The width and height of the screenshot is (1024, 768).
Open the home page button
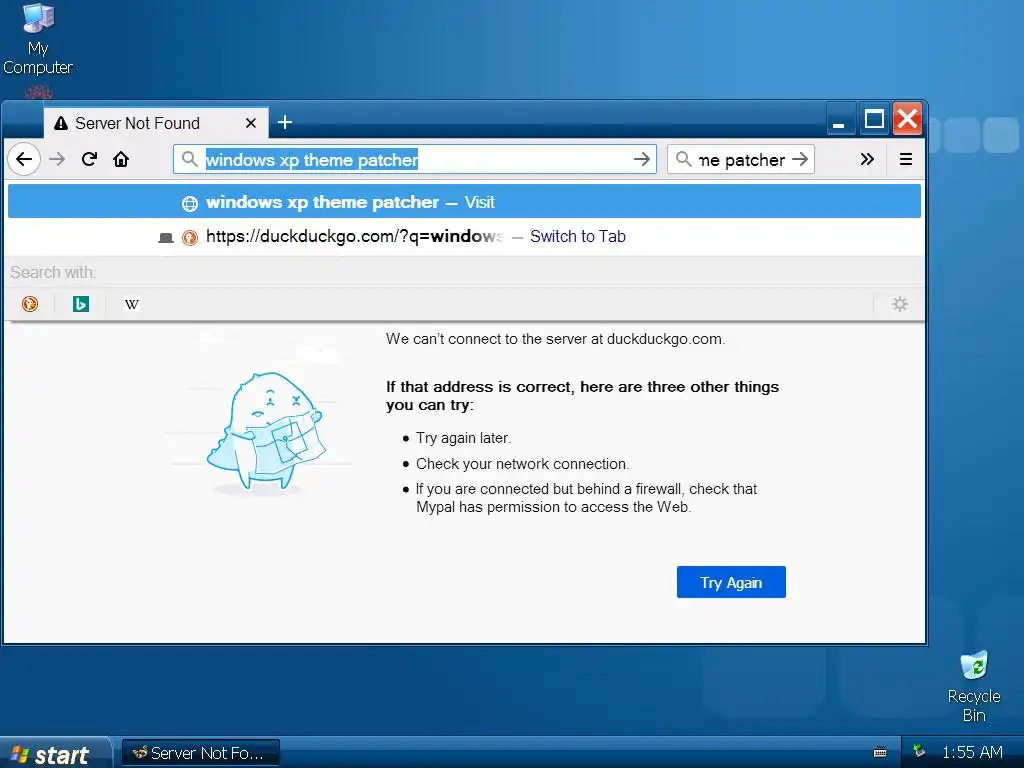(121, 159)
